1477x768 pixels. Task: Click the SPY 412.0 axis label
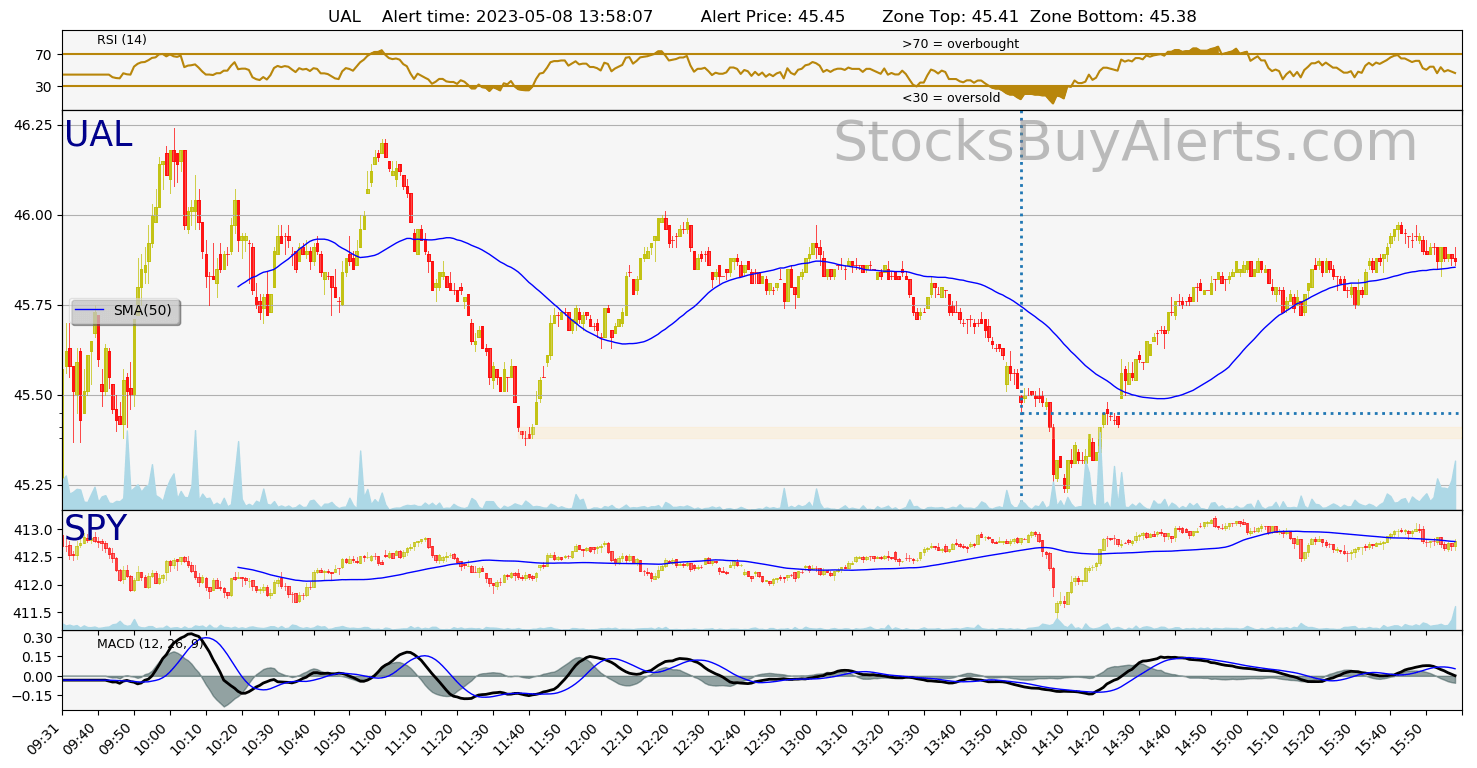(x=34, y=585)
